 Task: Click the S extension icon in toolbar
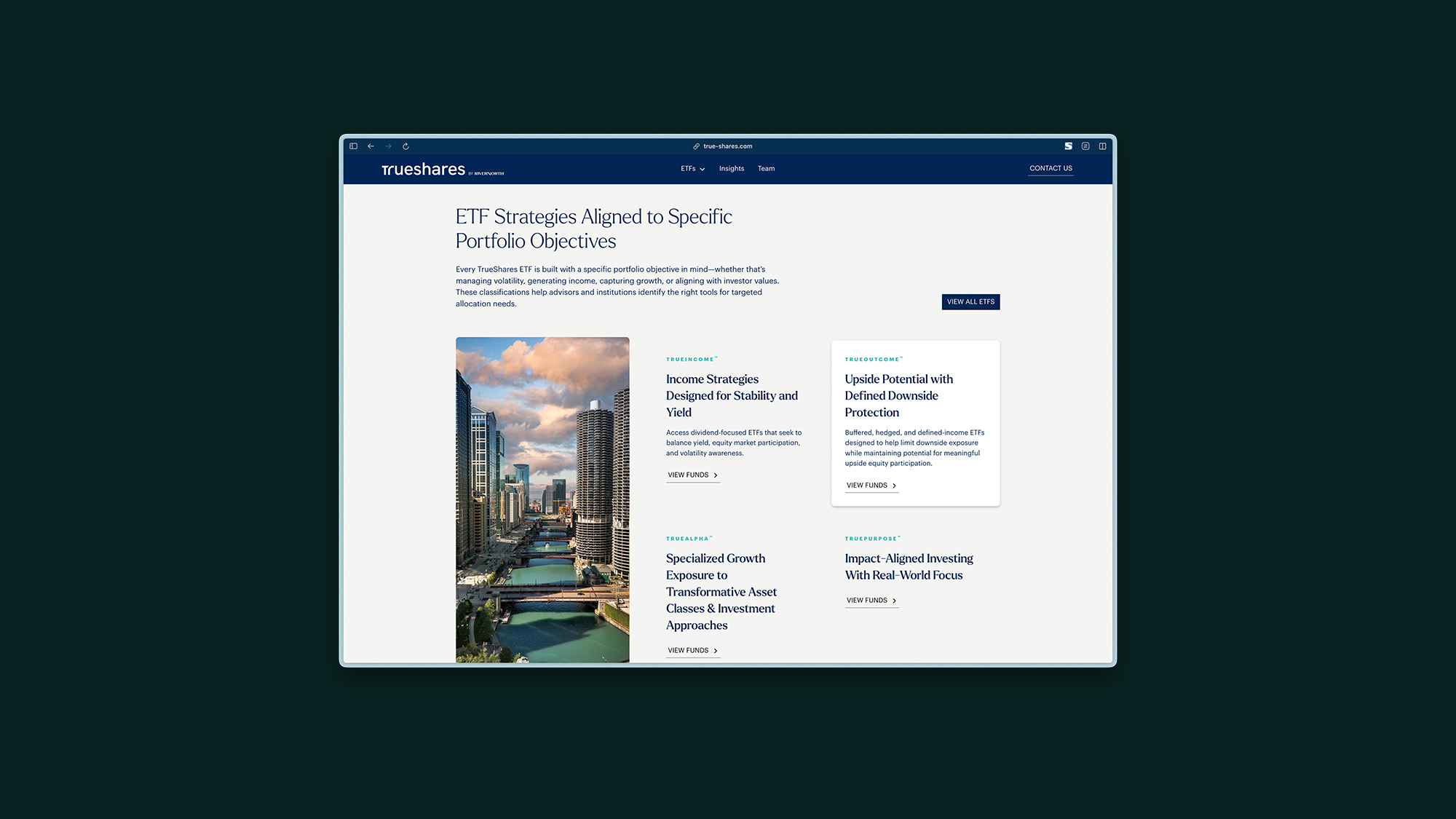[1068, 146]
